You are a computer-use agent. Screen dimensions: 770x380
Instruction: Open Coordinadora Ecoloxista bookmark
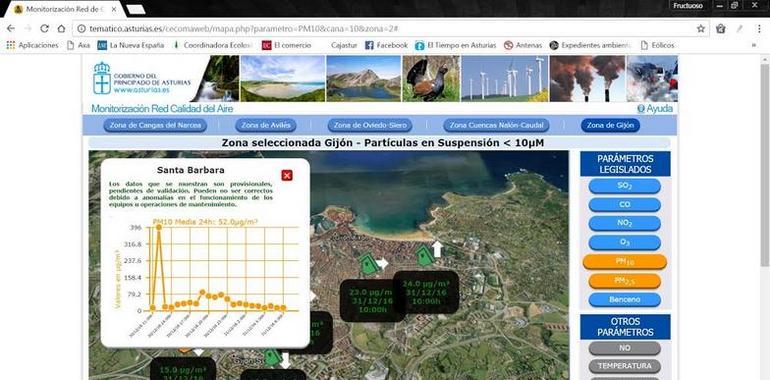(x=212, y=45)
